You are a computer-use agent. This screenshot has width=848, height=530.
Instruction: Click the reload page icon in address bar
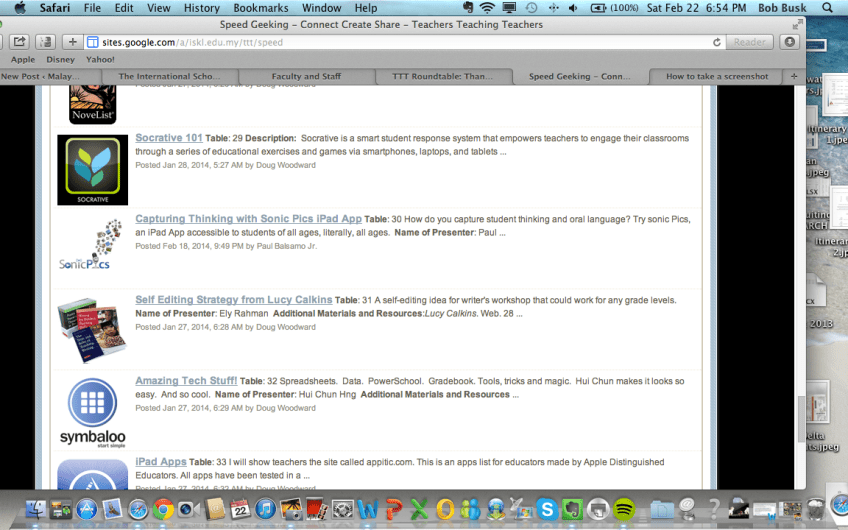coord(717,42)
